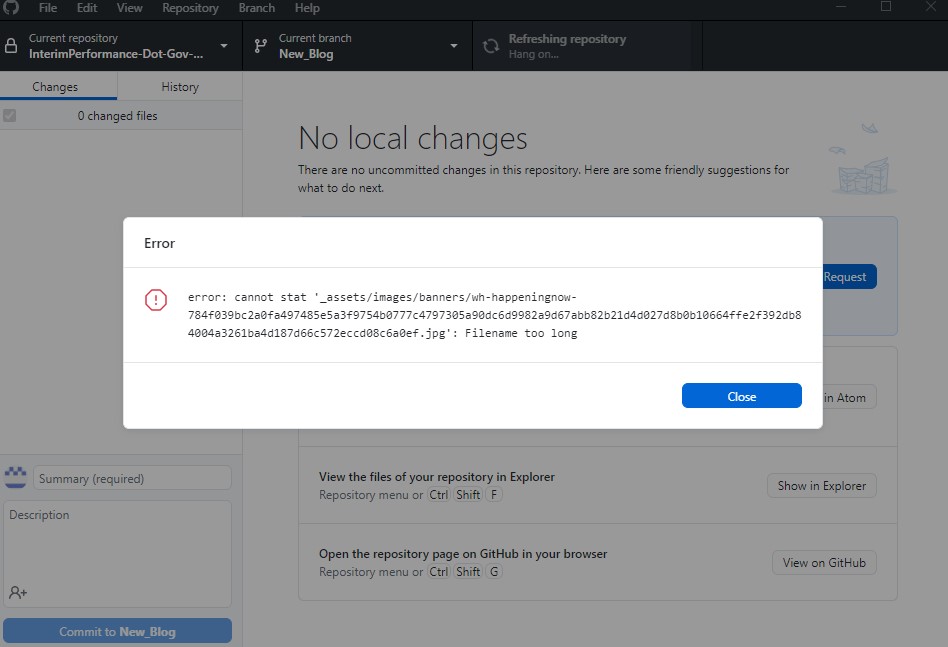Open the Help menu

point(307,8)
